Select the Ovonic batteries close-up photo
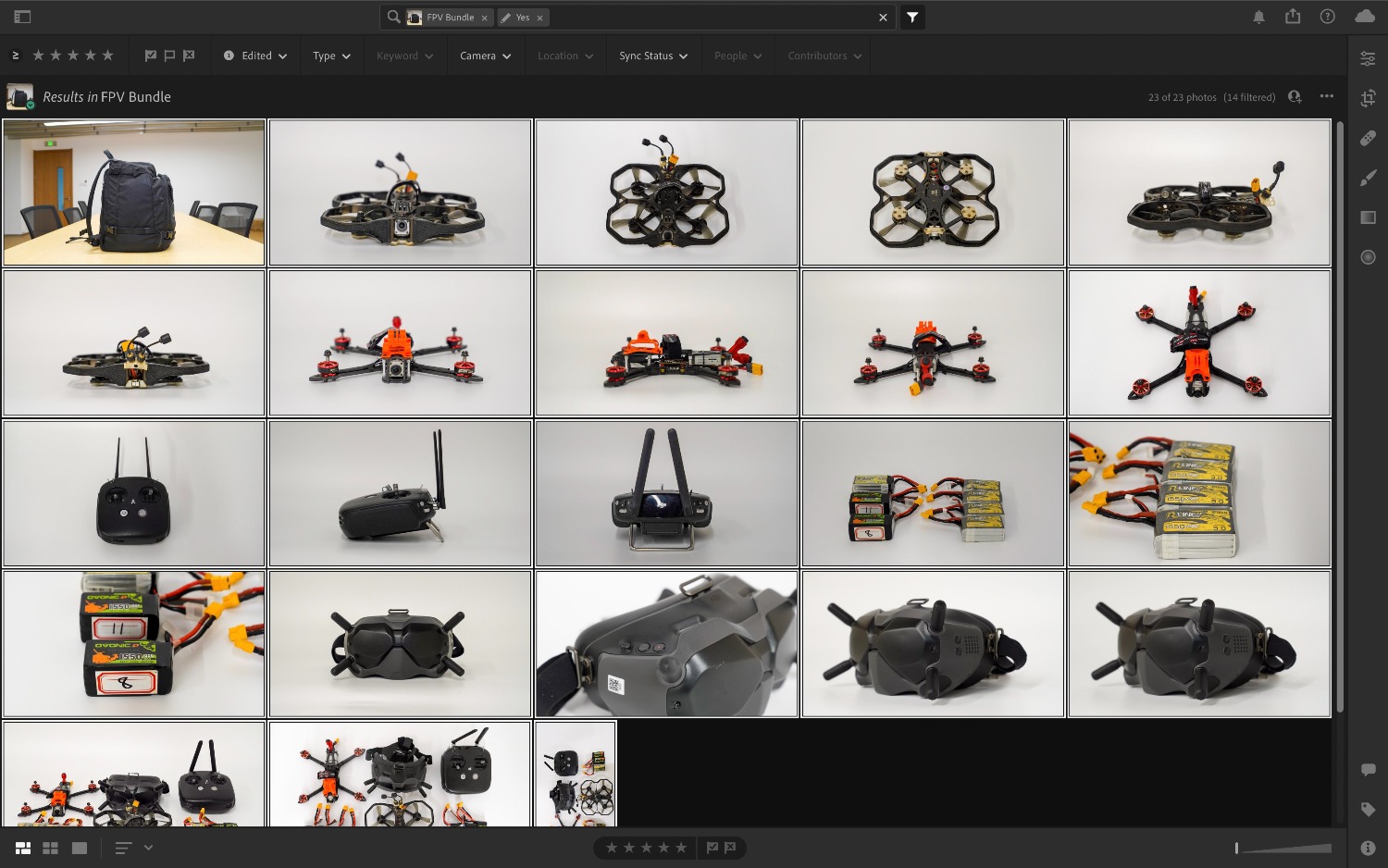The height and width of the screenshot is (868, 1388). 134,644
